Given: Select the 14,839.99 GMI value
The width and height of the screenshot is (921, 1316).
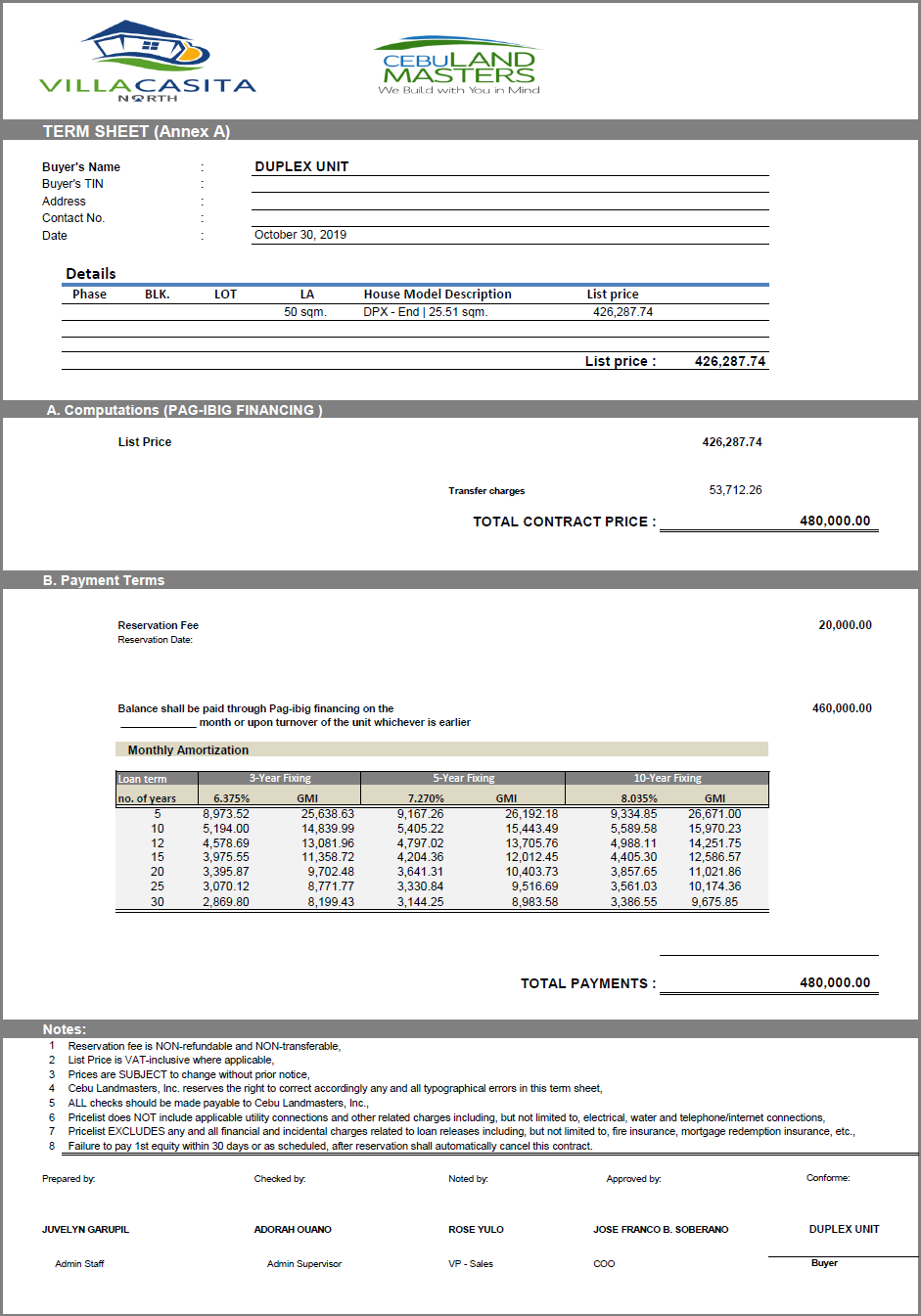Looking at the screenshot, I should tap(328, 829).
